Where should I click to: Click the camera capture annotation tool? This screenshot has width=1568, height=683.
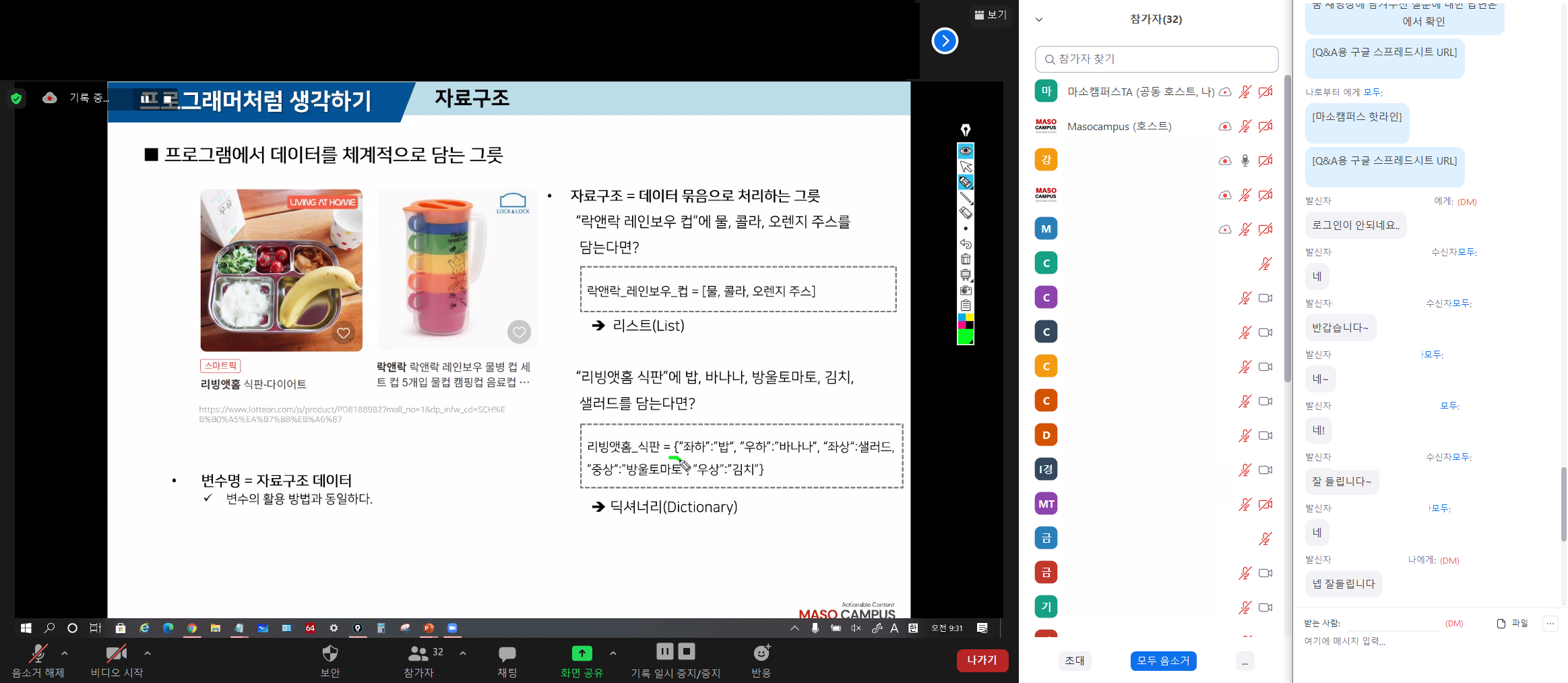click(966, 290)
